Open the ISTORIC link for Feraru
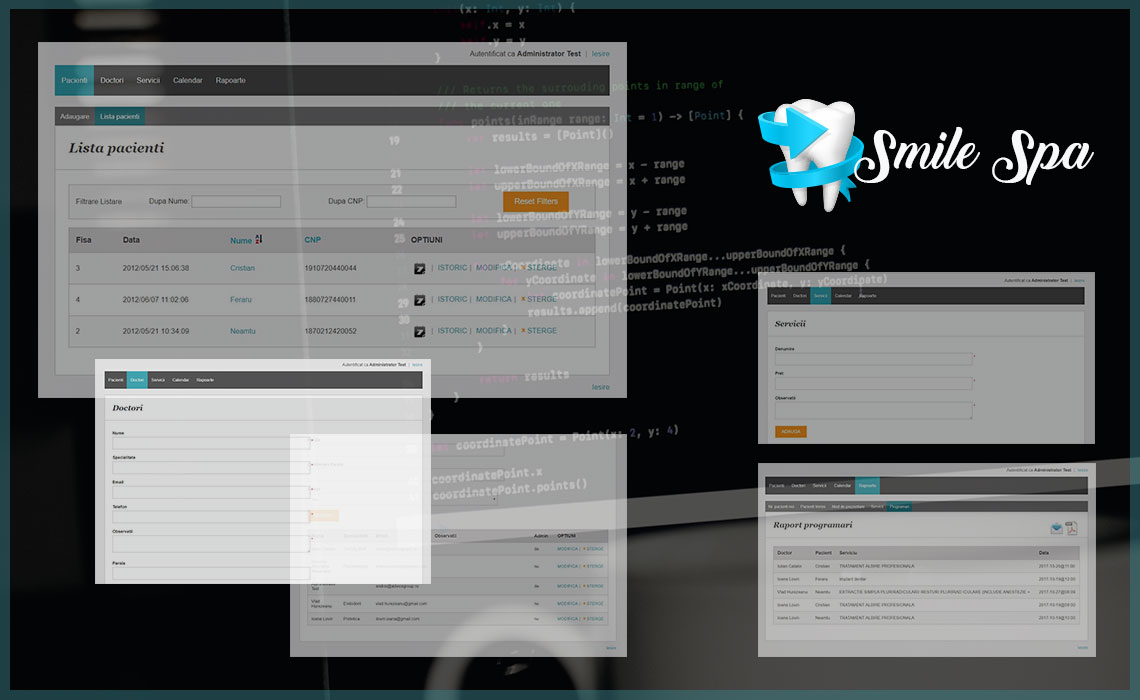The width and height of the screenshot is (1140, 700). click(x=452, y=299)
